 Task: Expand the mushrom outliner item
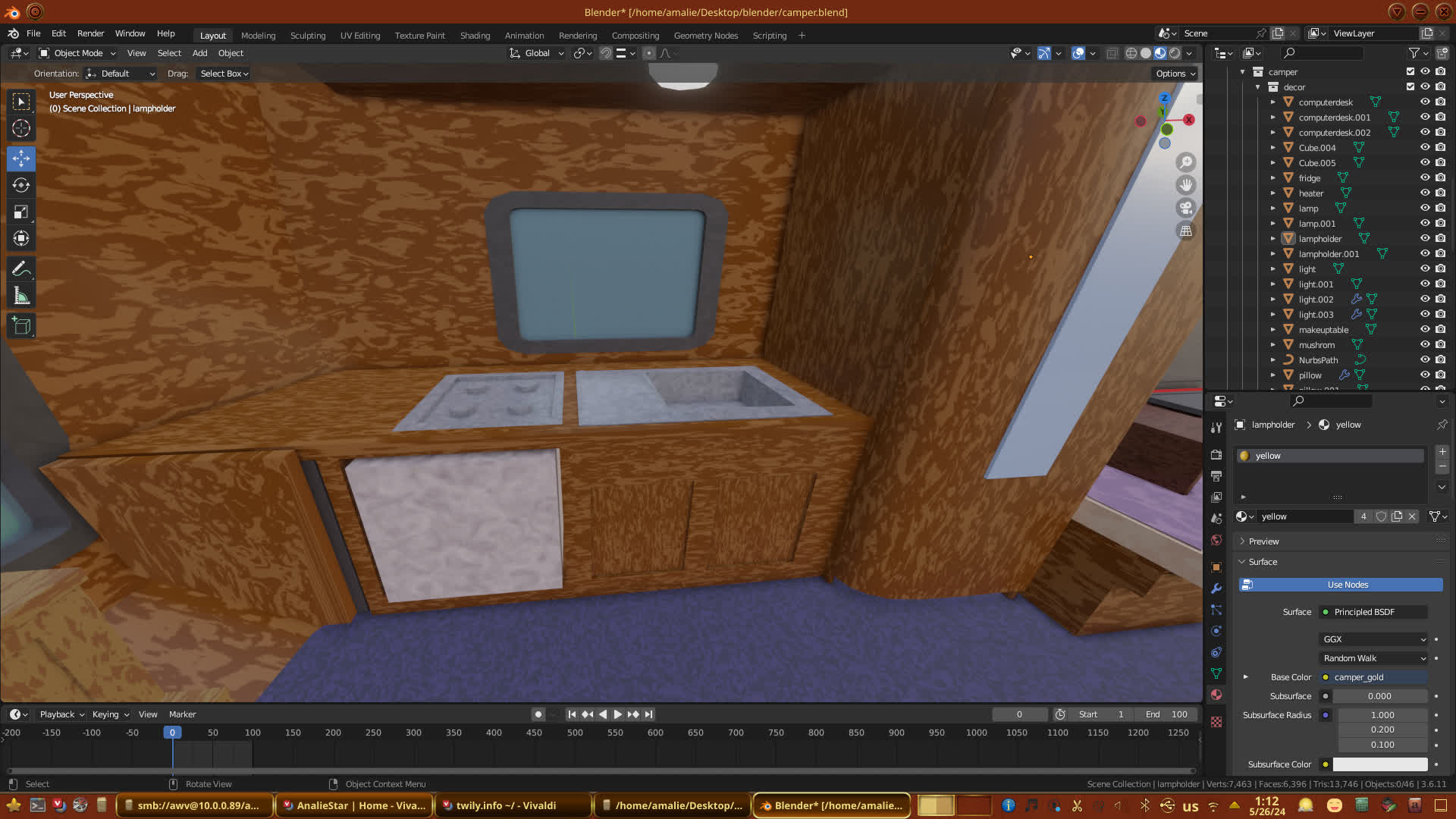click(1273, 345)
